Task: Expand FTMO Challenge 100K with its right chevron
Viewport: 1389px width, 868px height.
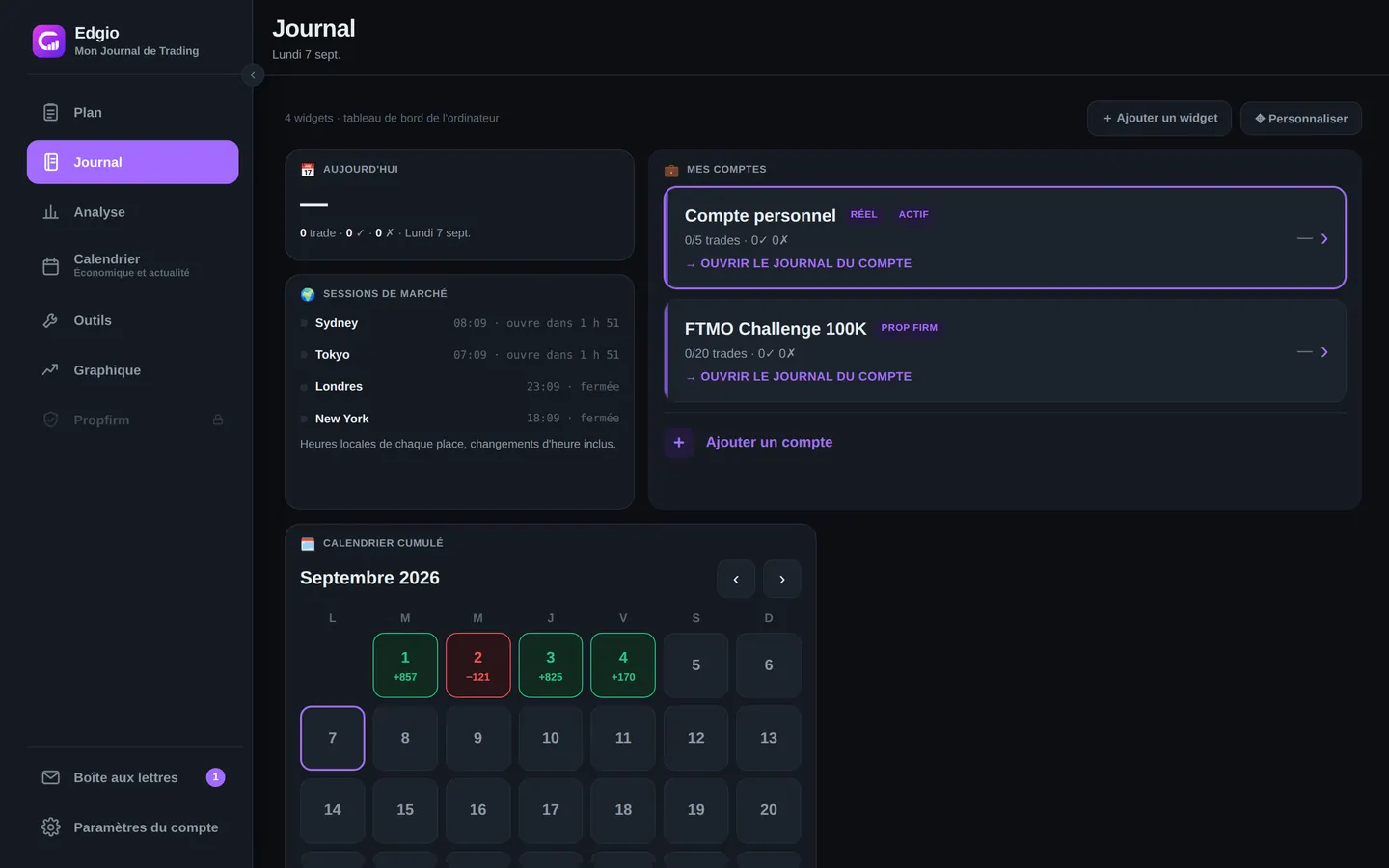Action: coord(1324,352)
